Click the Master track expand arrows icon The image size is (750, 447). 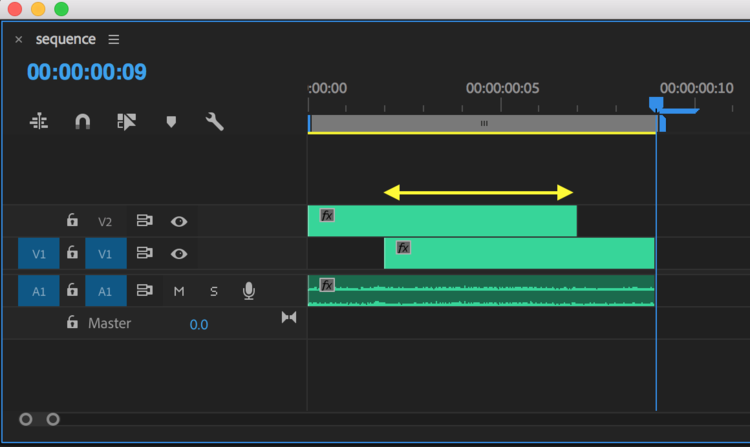pos(289,318)
